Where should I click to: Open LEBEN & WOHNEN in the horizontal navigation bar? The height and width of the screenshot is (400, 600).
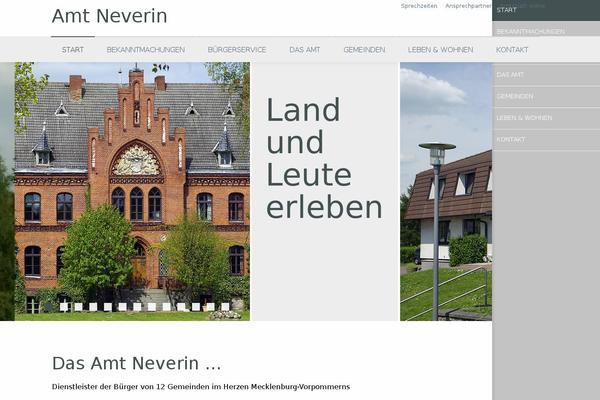[440, 50]
